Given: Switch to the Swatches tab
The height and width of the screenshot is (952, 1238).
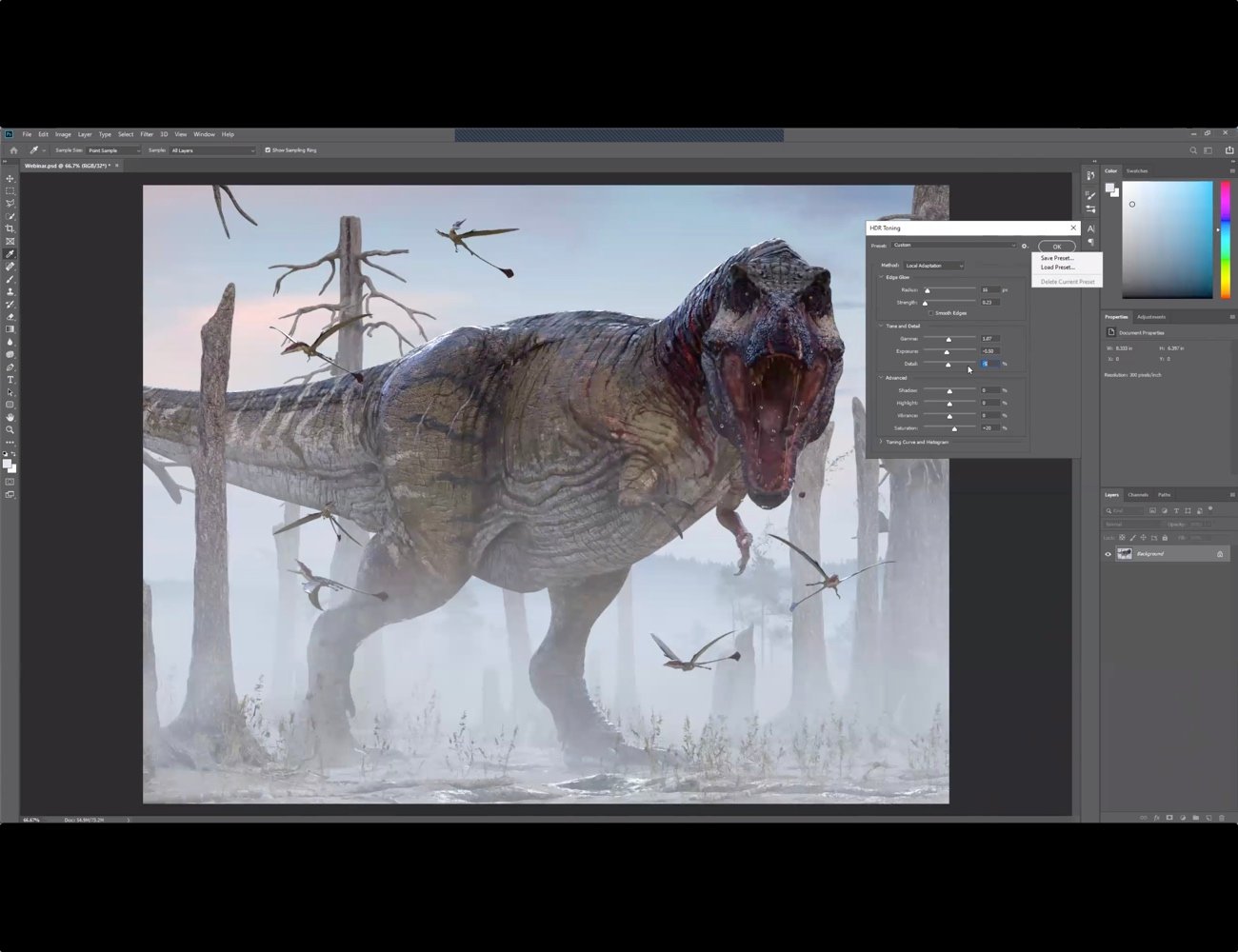Looking at the screenshot, I should coord(1137,171).
